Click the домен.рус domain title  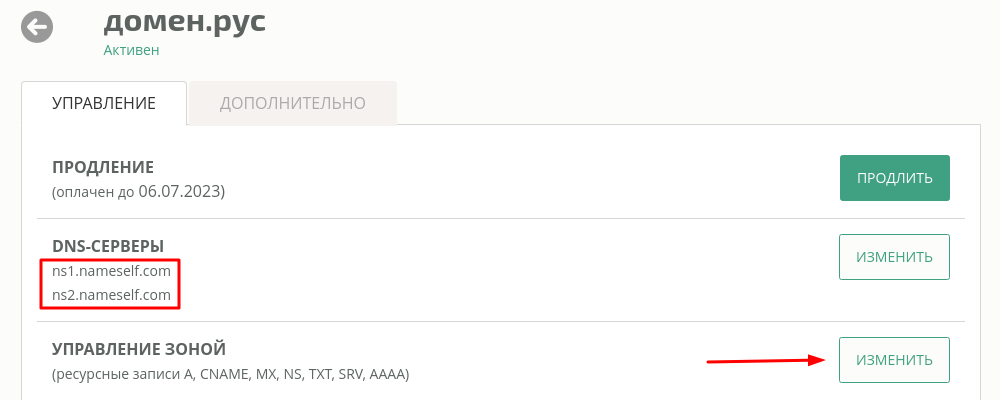(x=184, y=22)
